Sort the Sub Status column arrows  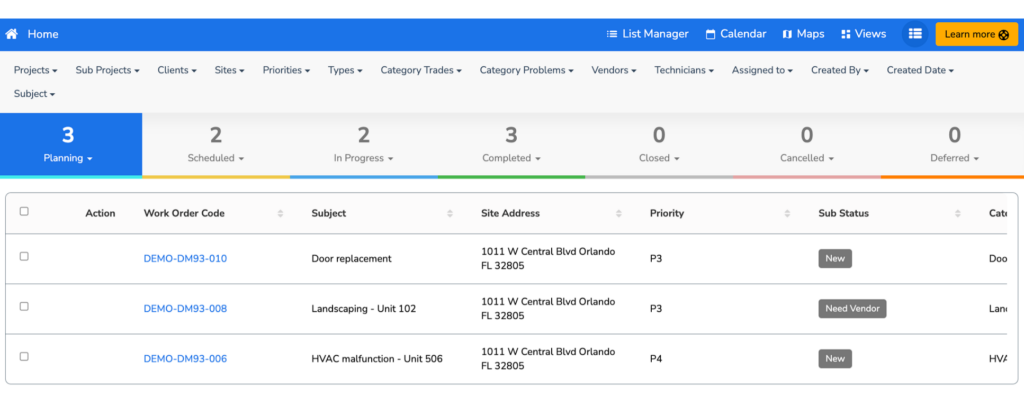pyautogui.click(x=957, y=214)
